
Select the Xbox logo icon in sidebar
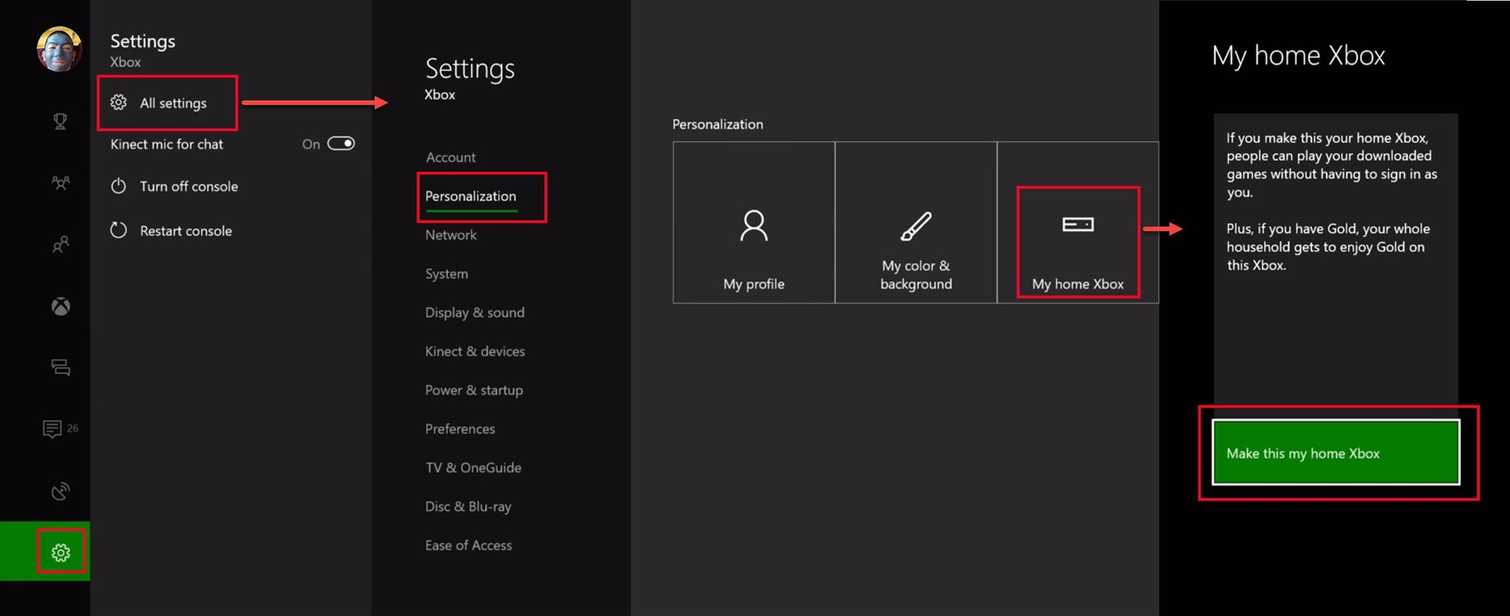click(x=61, y=306)
